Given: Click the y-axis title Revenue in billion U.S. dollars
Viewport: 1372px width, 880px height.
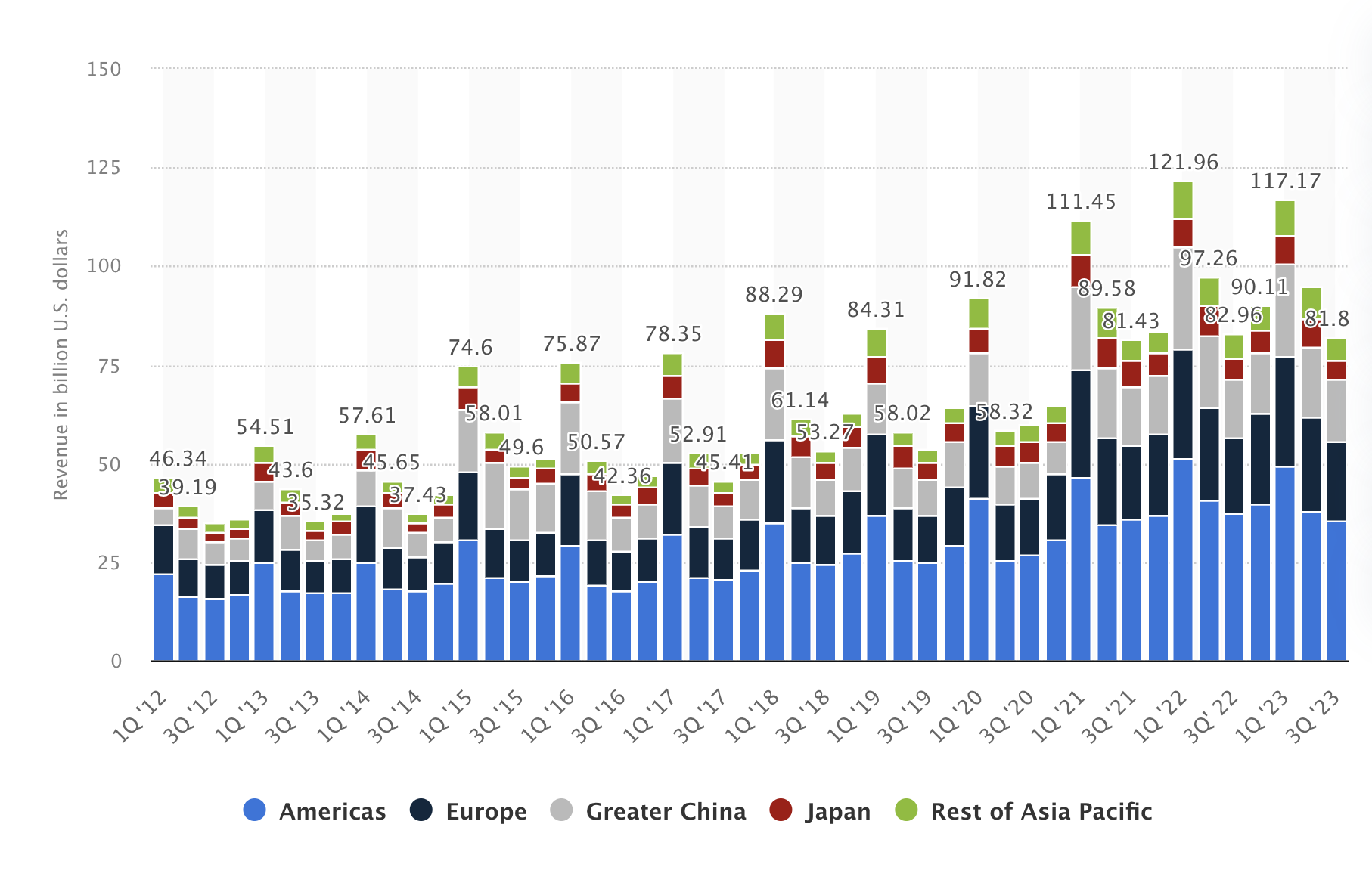Looking at the screenshot, I should point(61,364).
